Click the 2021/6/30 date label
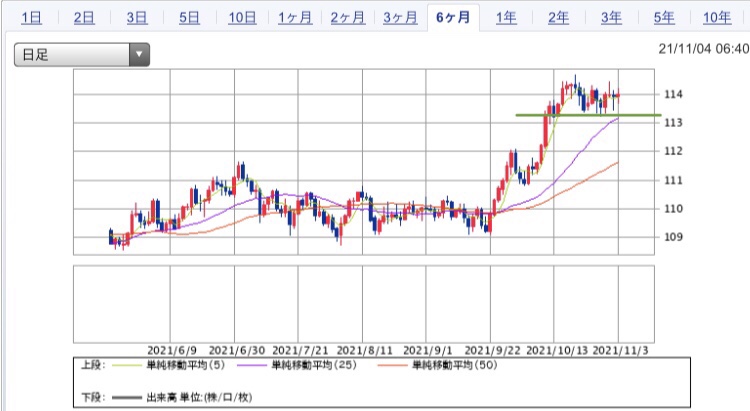The image size is (750, 411). (237, 351)
